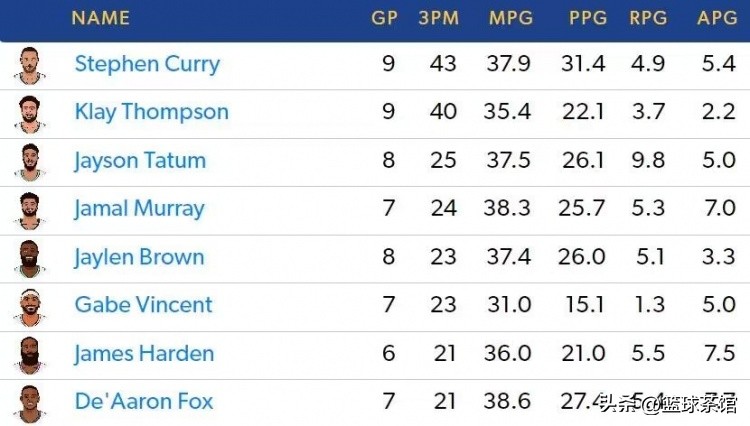The width and height of the screenshot is (750, 426).
Task: Select the Jaylen Brown name link
Action: 139,257
